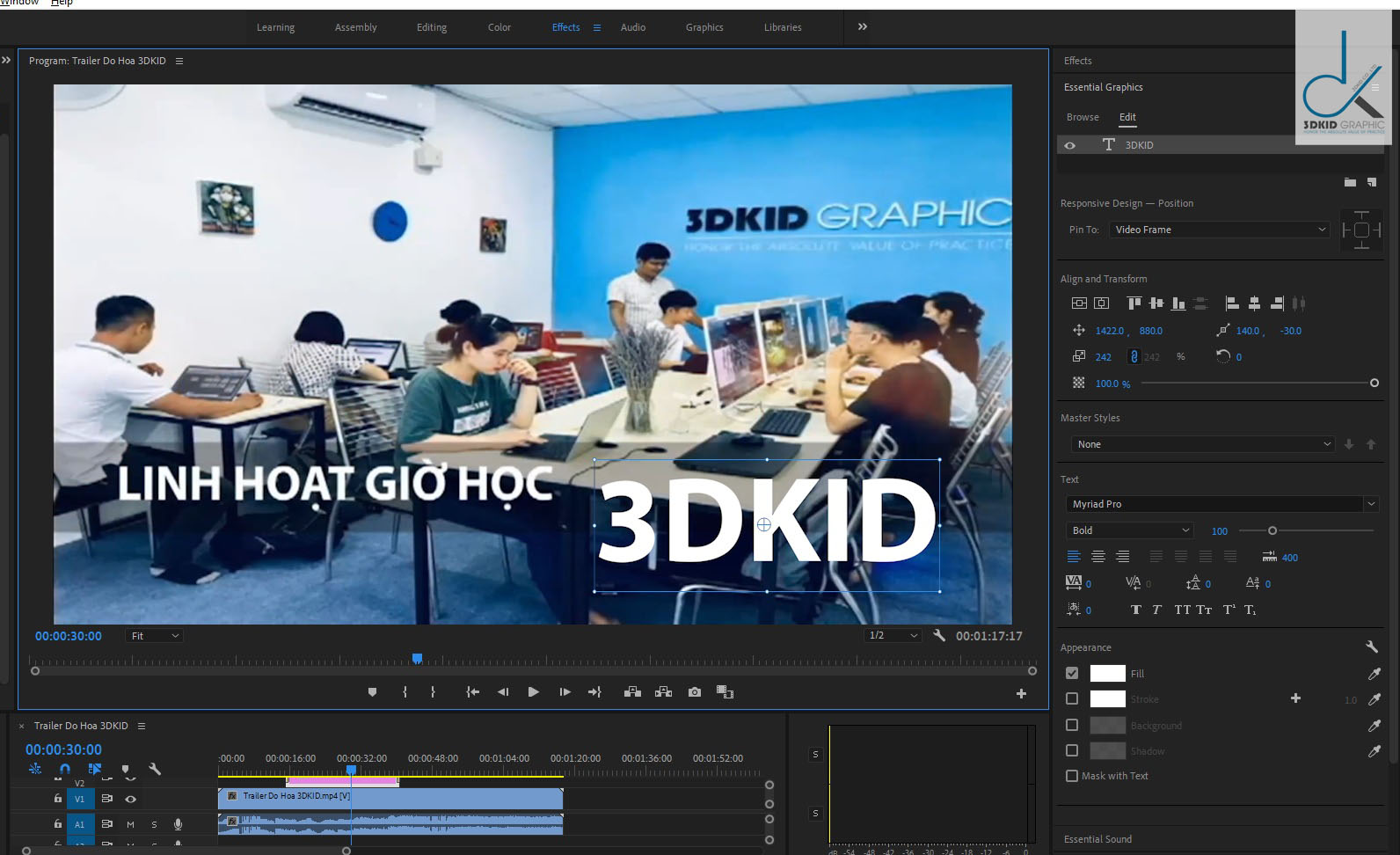Viewport: 1400px width, 855px height.
Task: Open the Myriad Pro font dropdown
Action: point(1221,504)
